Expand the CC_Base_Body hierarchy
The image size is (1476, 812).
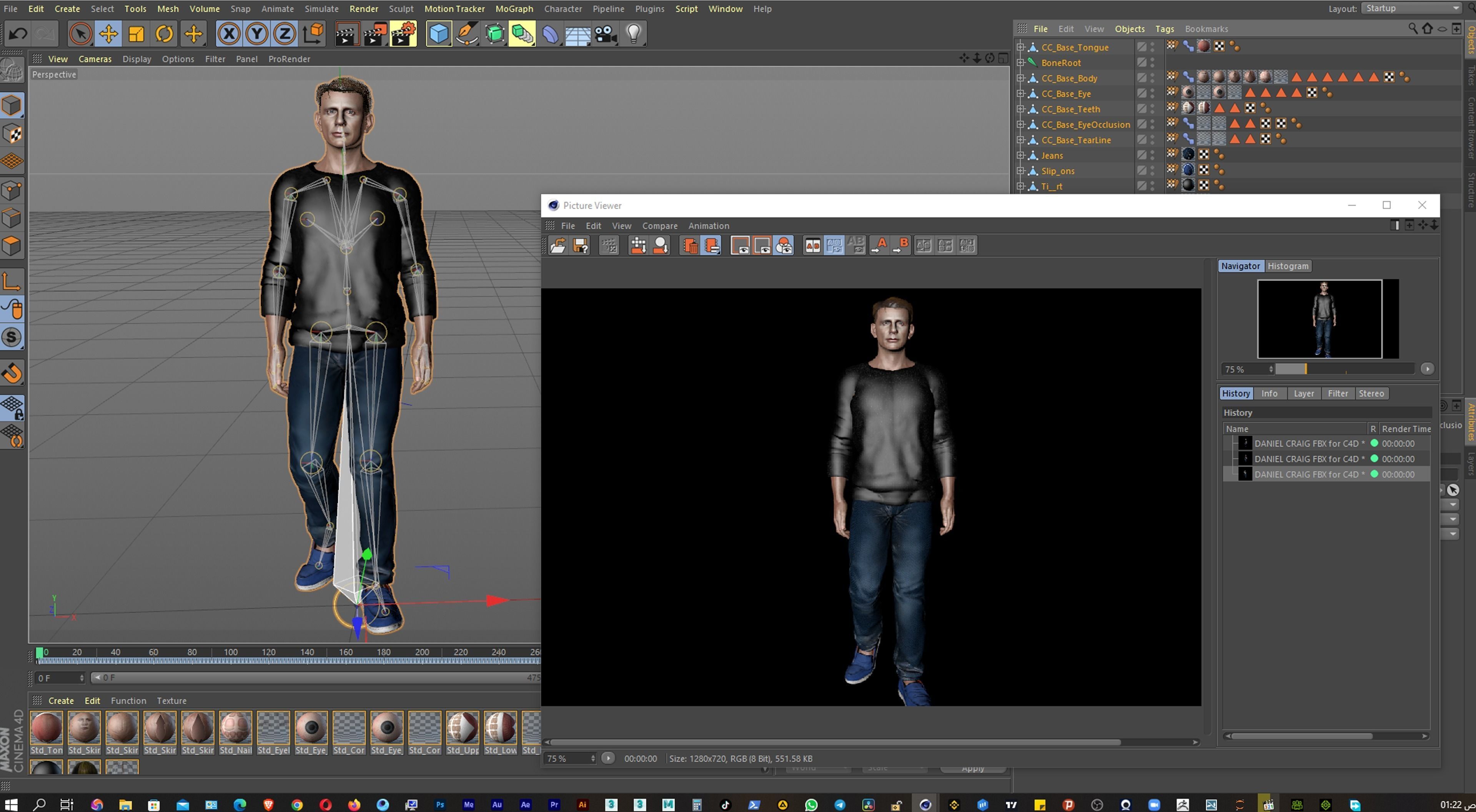1020,78
